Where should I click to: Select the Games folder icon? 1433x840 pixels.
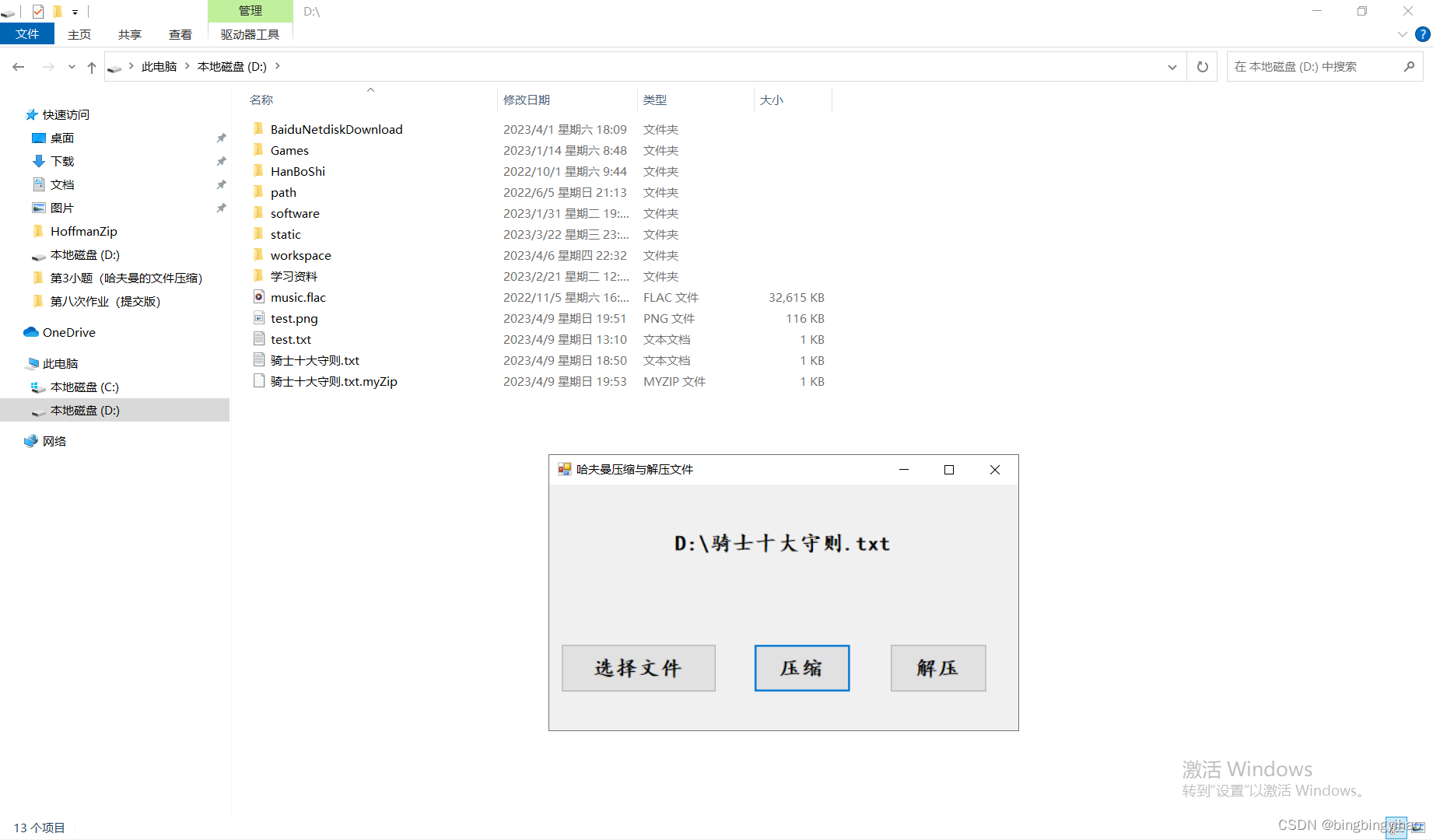click(258, 149)
